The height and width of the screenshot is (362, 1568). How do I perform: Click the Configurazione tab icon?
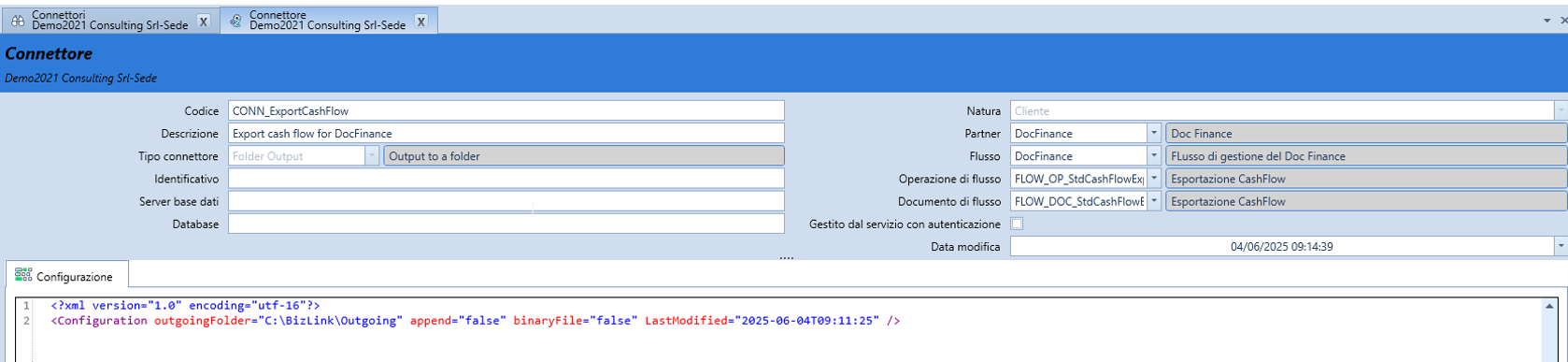[x=23, y=275]
